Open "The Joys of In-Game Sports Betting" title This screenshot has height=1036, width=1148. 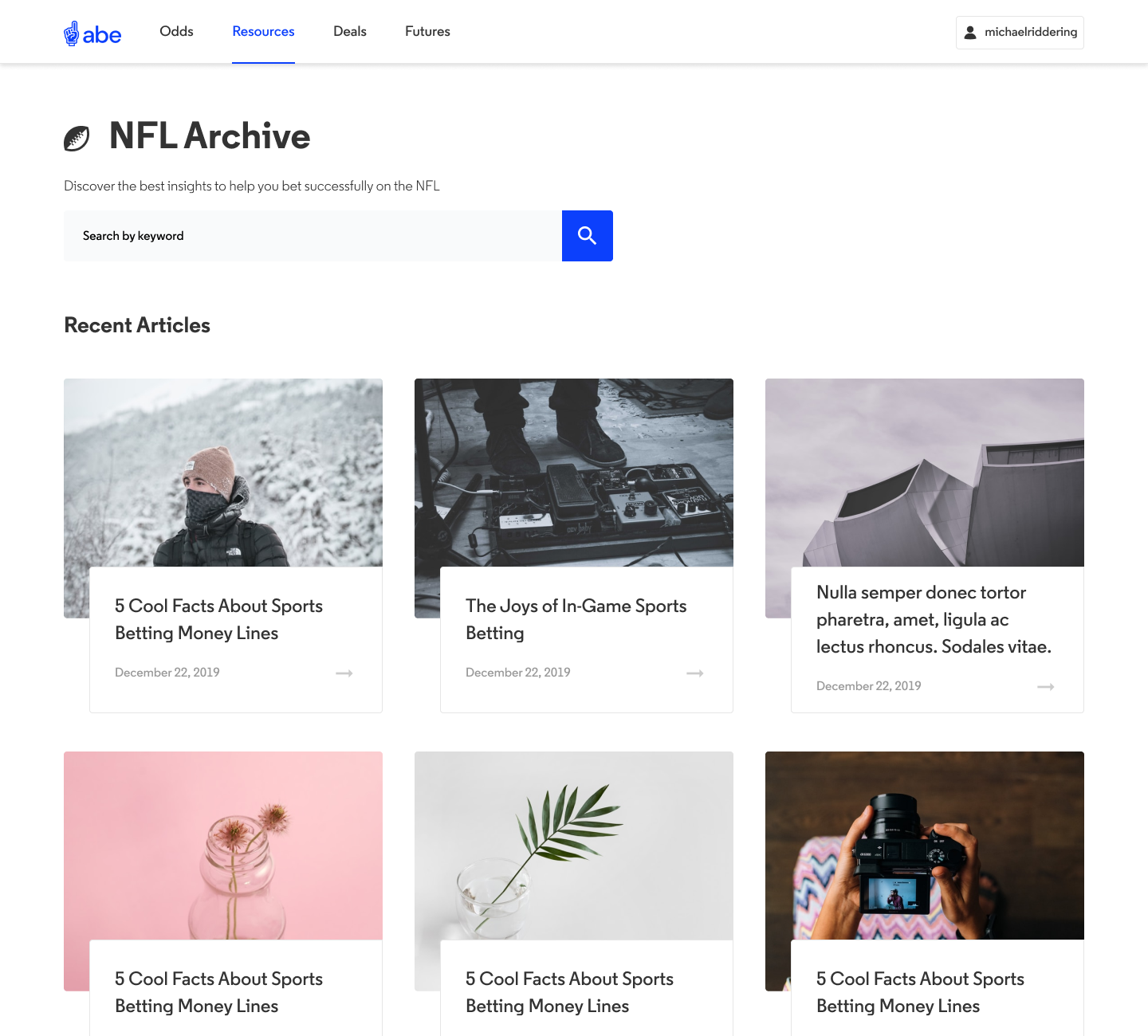tap(576, 619)
